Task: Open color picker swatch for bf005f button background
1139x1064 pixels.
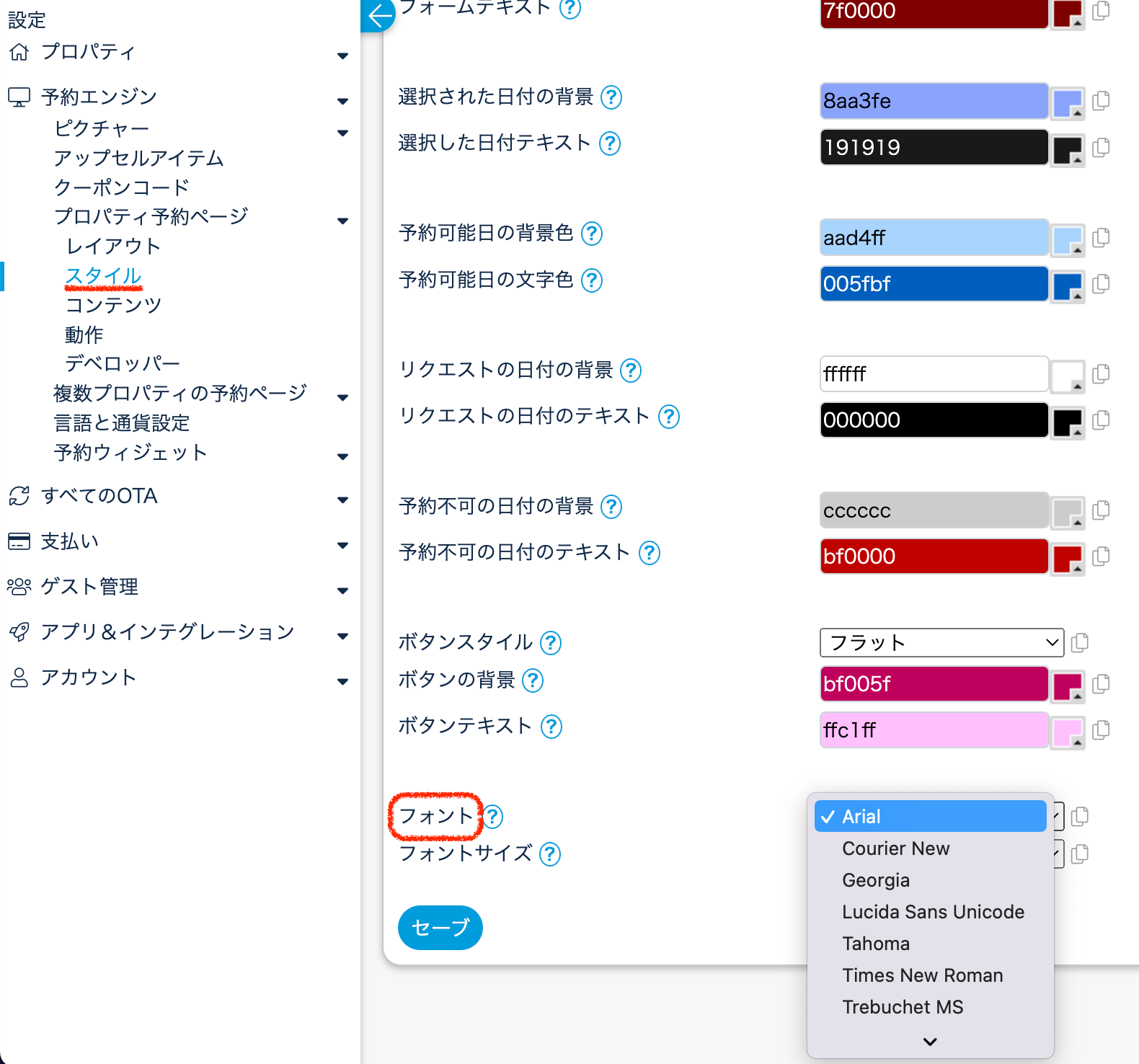Action: click(x=1067, y=684)
